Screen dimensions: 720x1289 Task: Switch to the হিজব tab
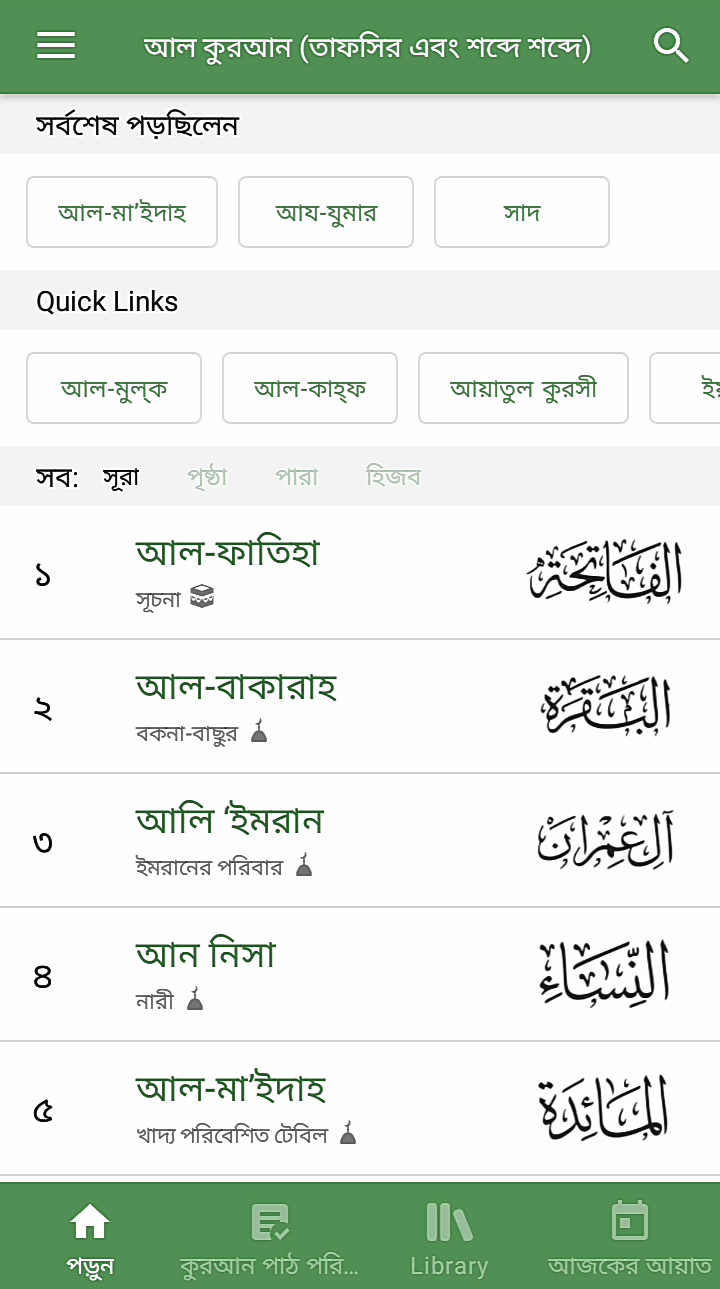(393, 477)
